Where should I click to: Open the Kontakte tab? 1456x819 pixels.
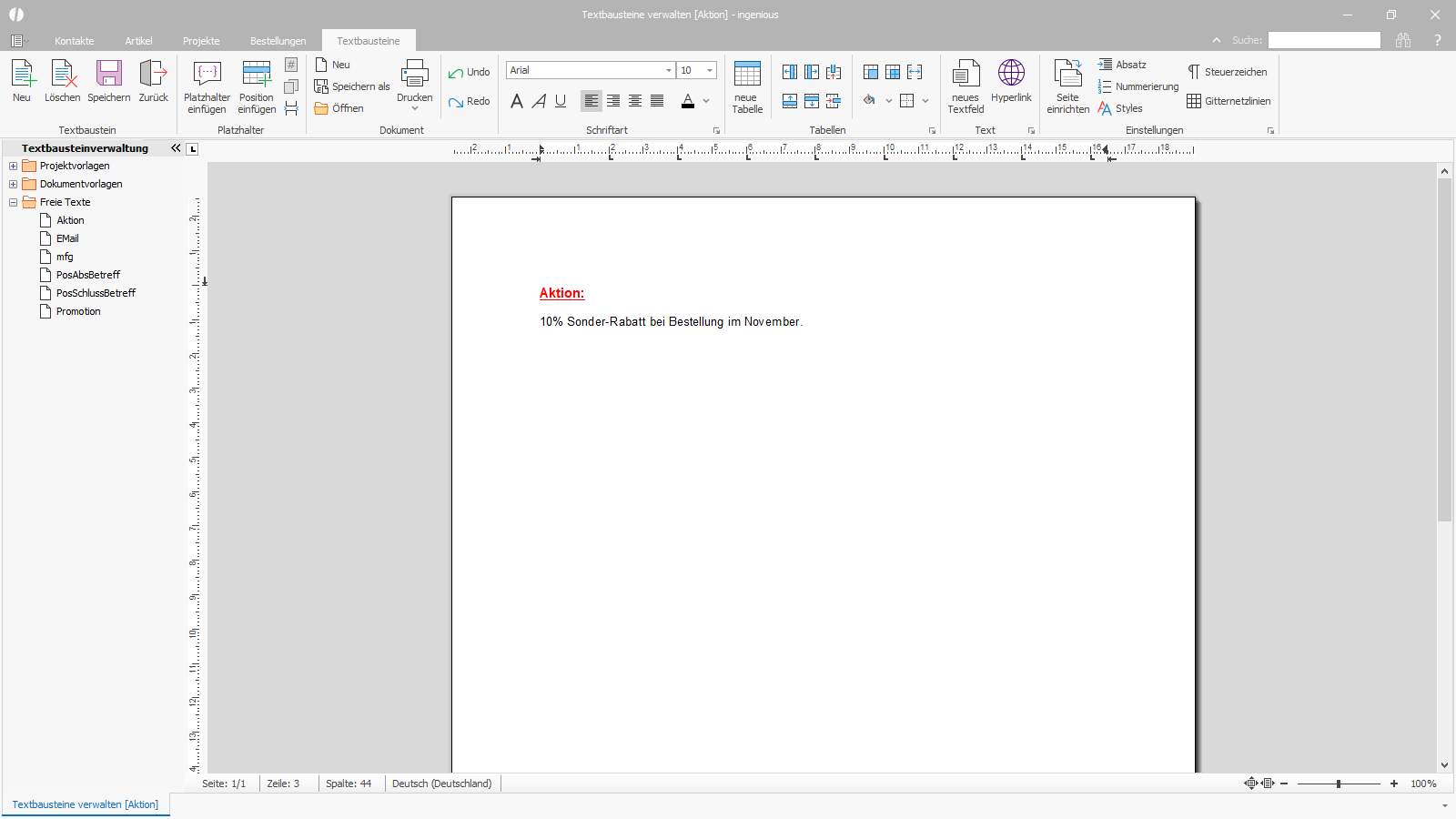tap(75, 41)
